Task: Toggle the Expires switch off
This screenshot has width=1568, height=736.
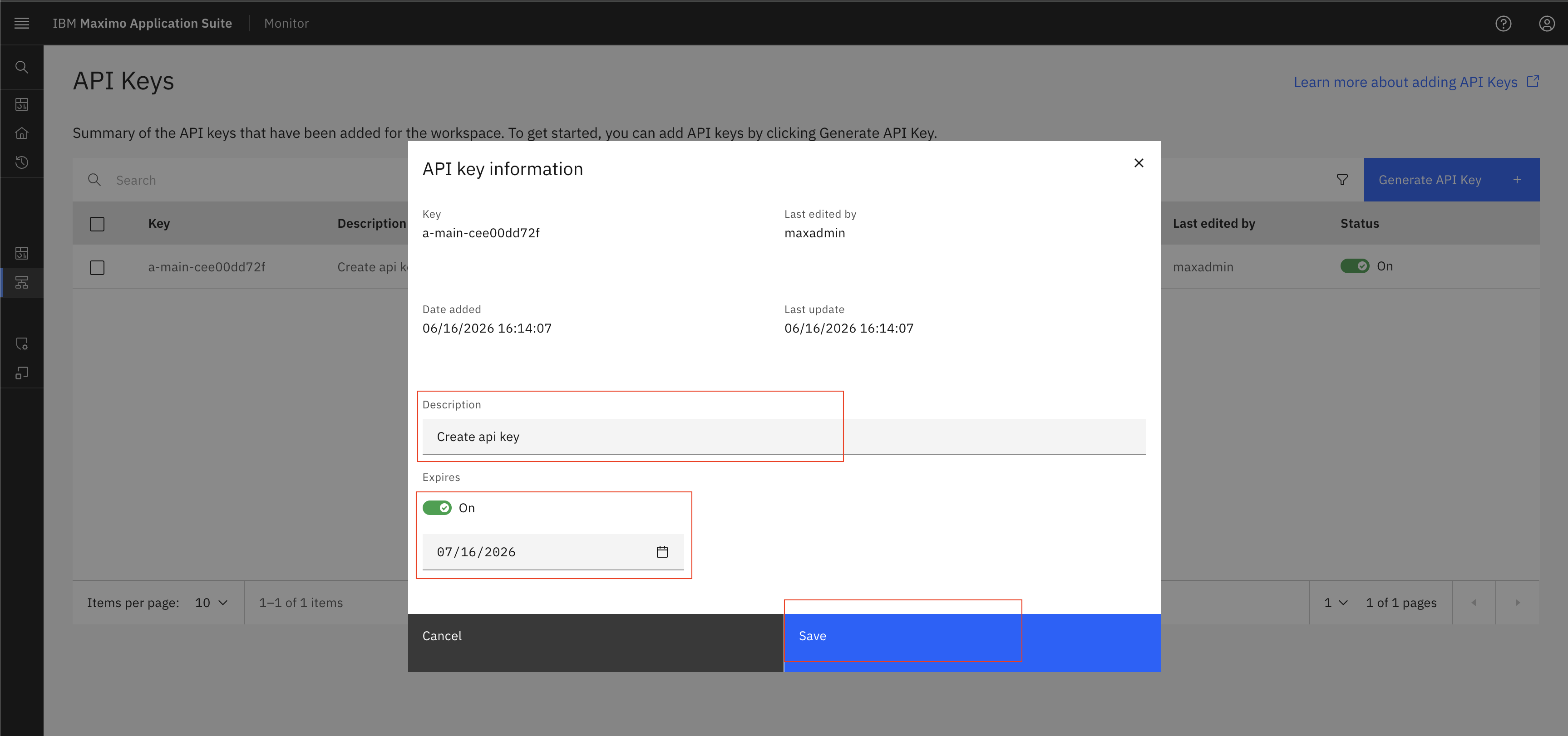Action: pyautogui.click(x=437, y=508)
